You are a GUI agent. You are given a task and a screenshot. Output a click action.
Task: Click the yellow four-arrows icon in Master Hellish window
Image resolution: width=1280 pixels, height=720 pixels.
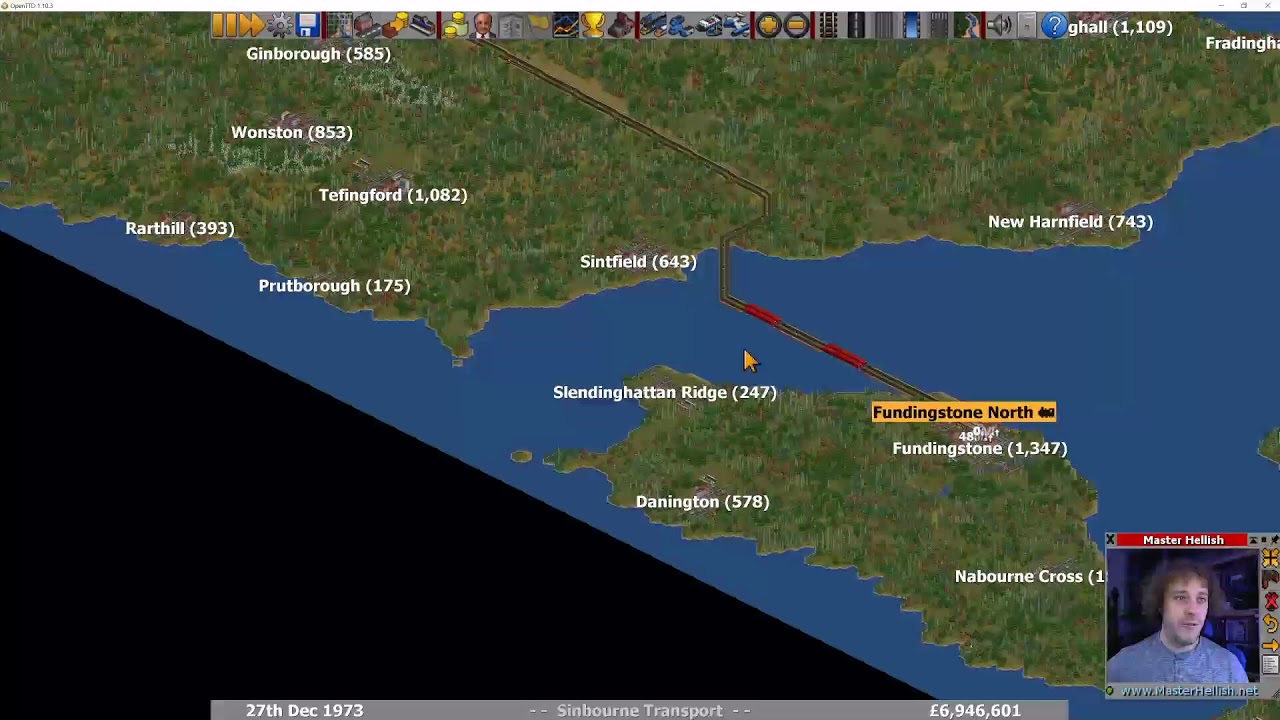tap(1270, 559)
